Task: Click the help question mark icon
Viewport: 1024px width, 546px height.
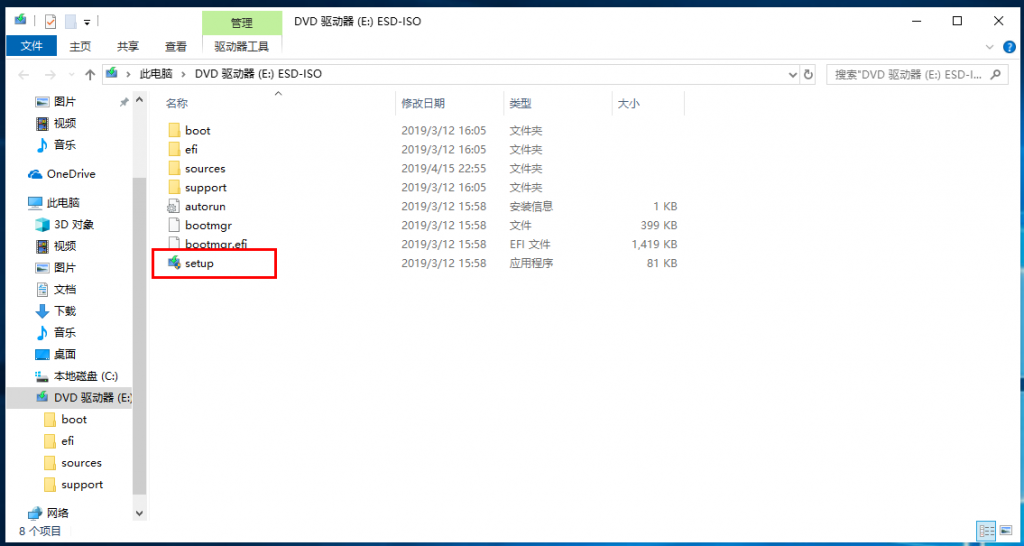Action: pyautogui.click(x=1009, y=47)
